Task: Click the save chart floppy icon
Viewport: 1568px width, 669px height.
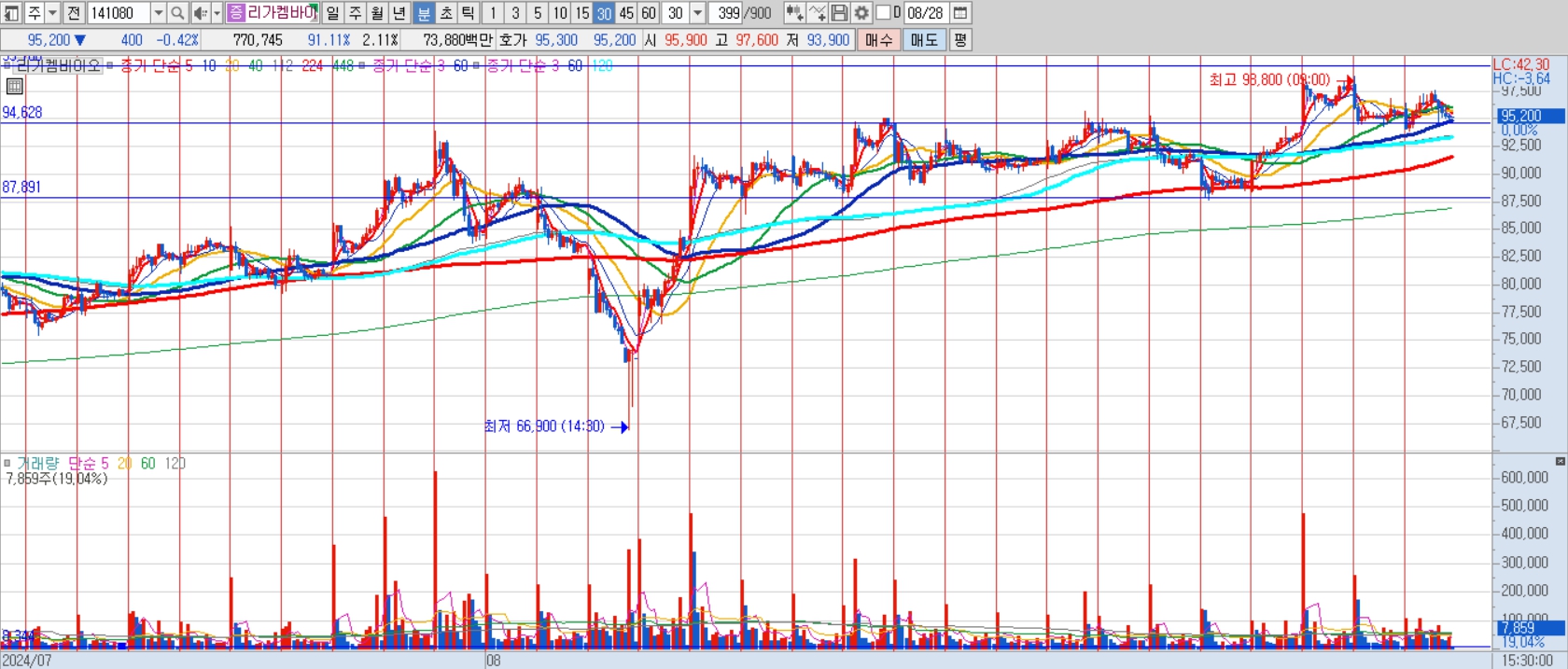Action: (x=839, y=13)
